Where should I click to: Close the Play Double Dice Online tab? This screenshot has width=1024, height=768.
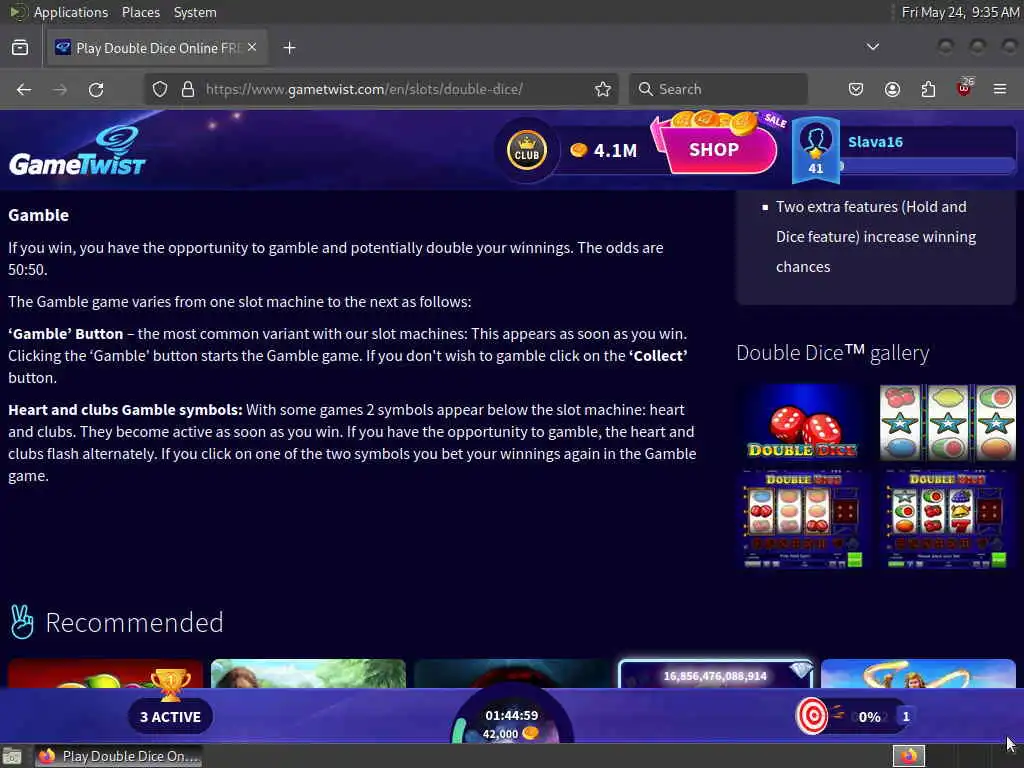[252, 48]
